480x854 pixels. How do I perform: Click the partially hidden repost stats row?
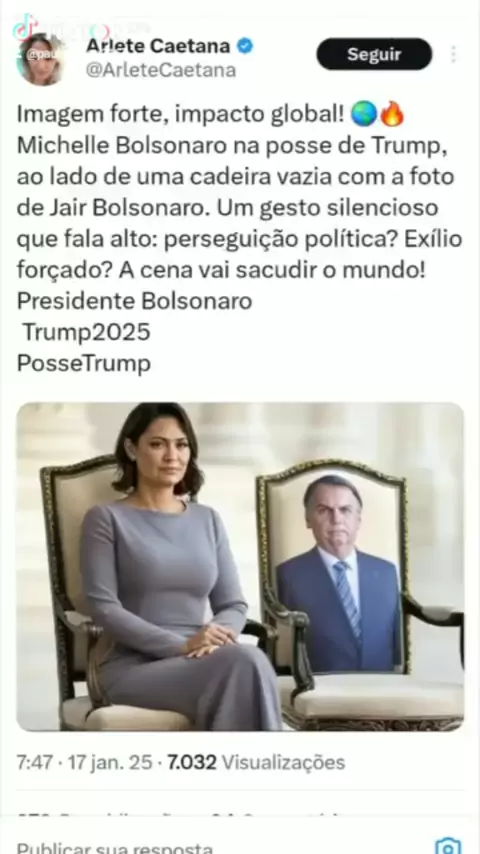point(180,816)
